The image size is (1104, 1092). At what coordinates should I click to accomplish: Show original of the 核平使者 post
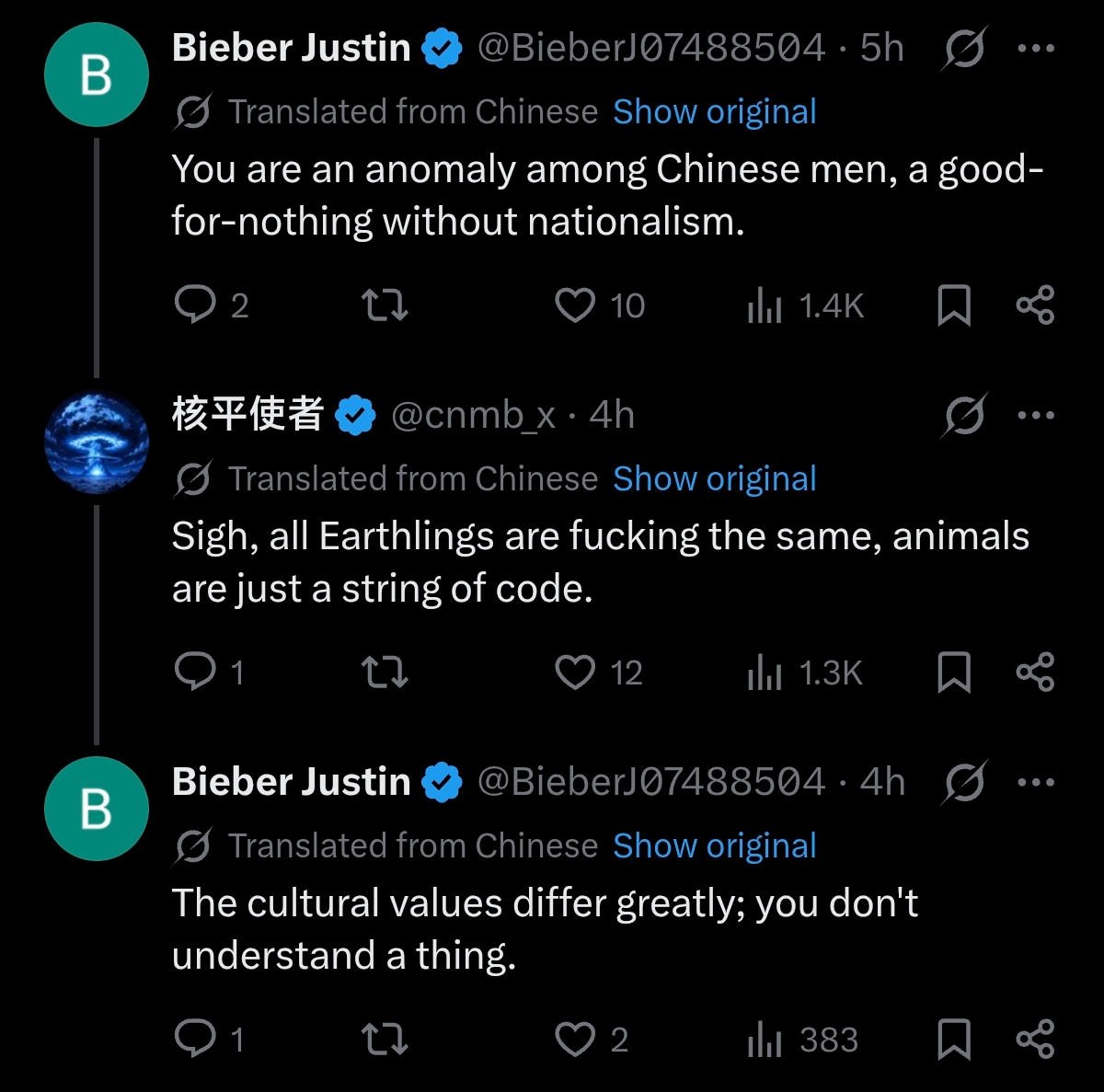(715, 479)
